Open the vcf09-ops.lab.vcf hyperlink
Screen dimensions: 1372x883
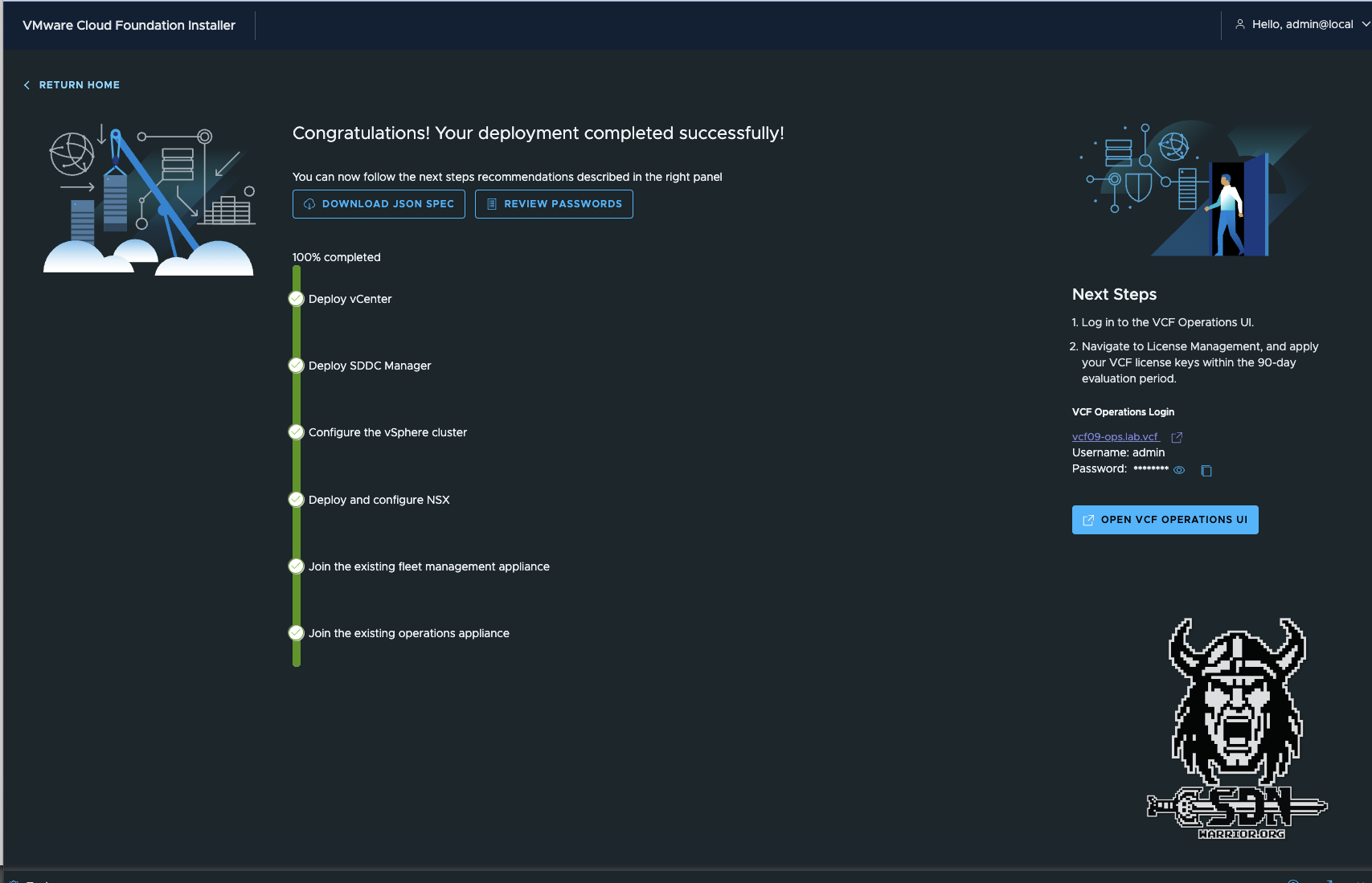coord(1115,437)
